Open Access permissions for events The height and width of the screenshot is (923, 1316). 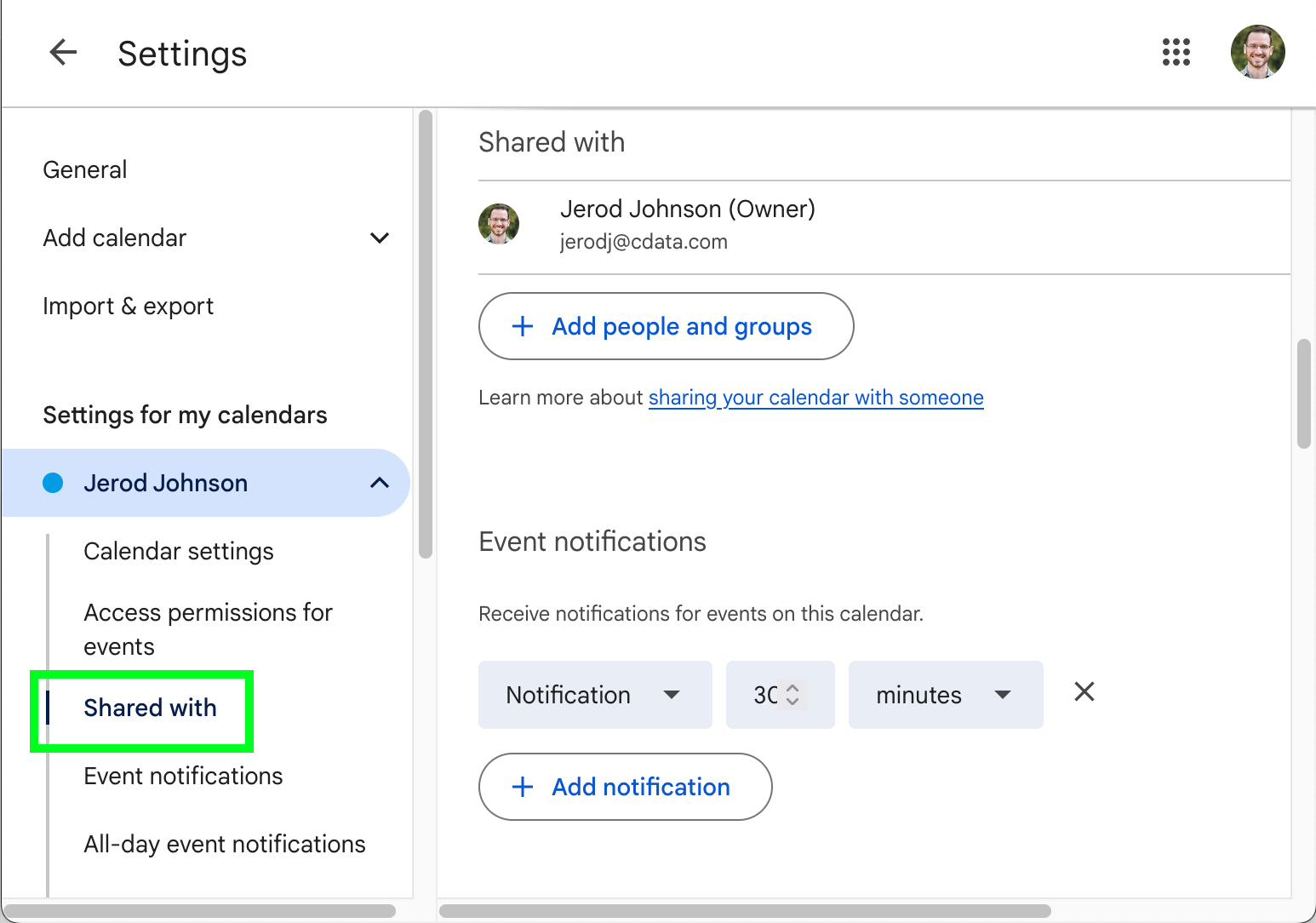pyautogui.click(x=208, y=628)
